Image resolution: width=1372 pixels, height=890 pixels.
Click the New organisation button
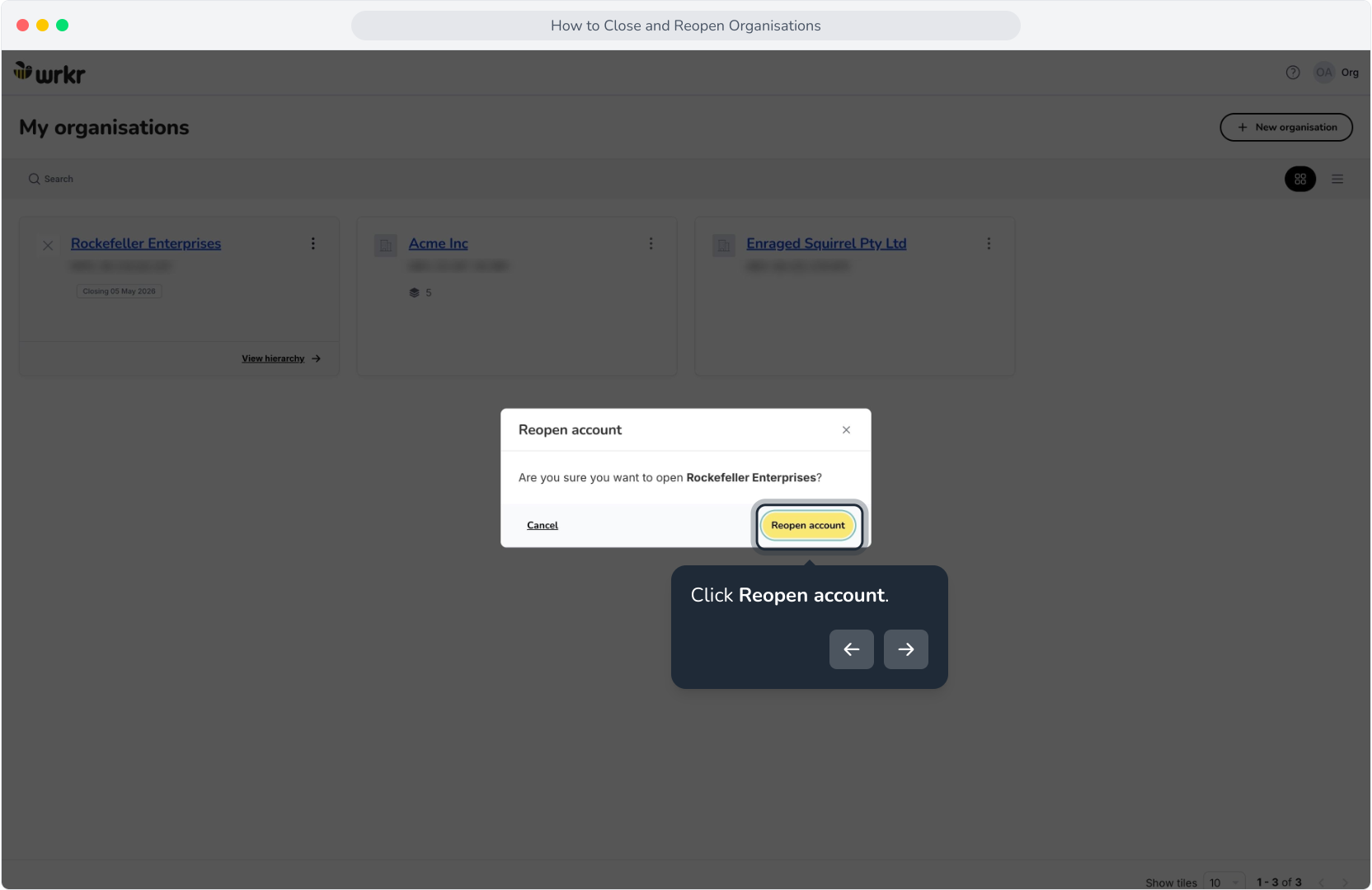click(x=1286, y=128)
